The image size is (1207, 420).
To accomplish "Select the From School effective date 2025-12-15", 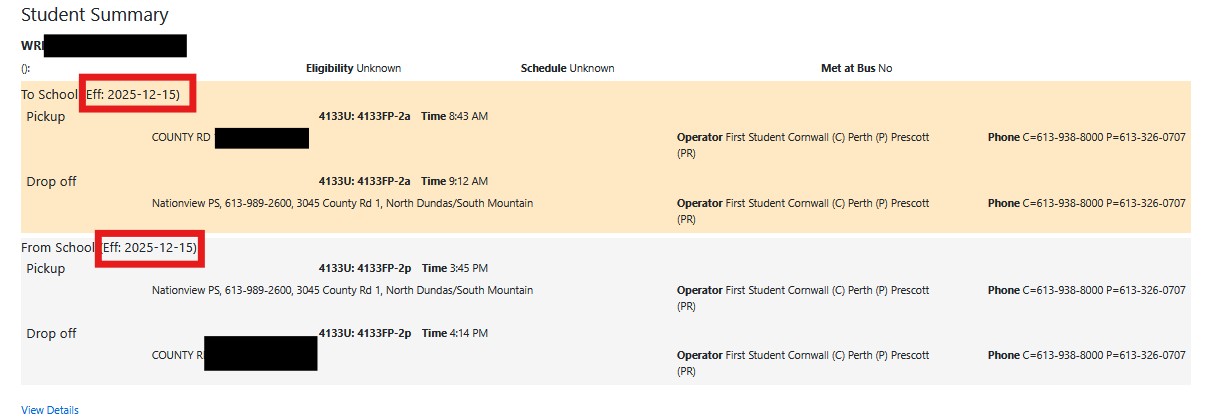I will [151, 247].
